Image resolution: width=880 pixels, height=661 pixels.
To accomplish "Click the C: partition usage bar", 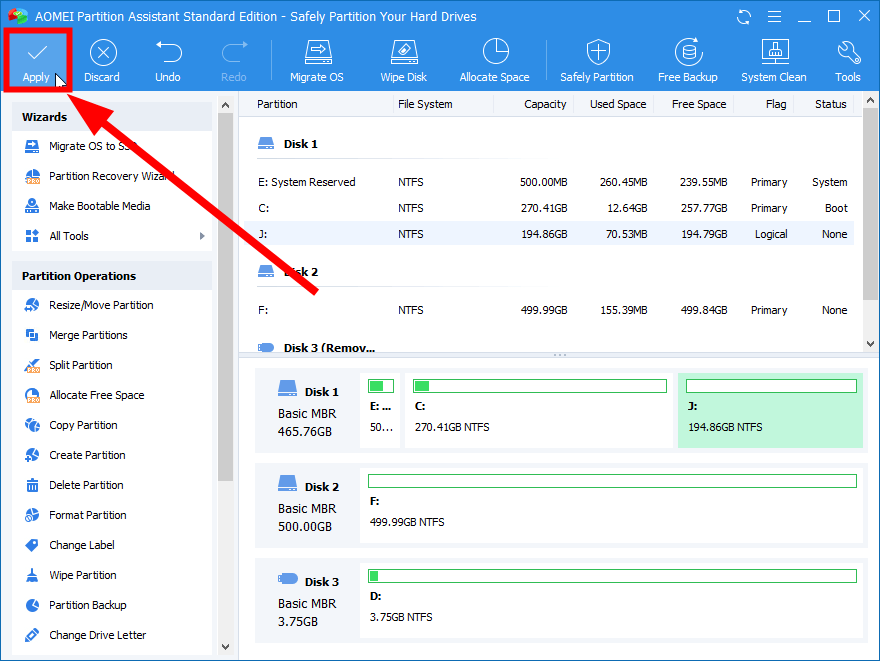I will 540,386.
